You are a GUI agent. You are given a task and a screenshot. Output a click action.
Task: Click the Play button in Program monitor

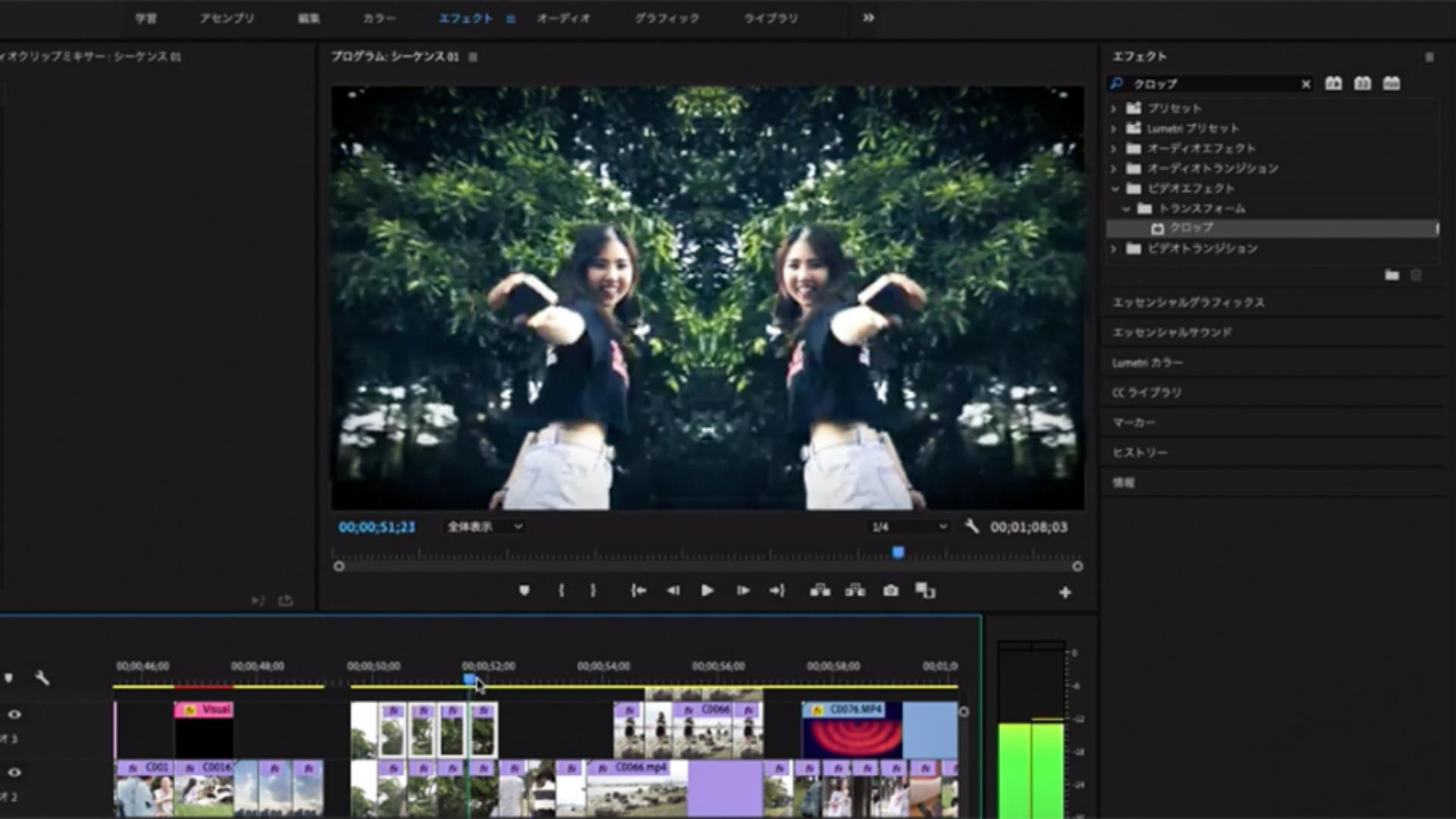pyautogui.click(x=707, y=591)
